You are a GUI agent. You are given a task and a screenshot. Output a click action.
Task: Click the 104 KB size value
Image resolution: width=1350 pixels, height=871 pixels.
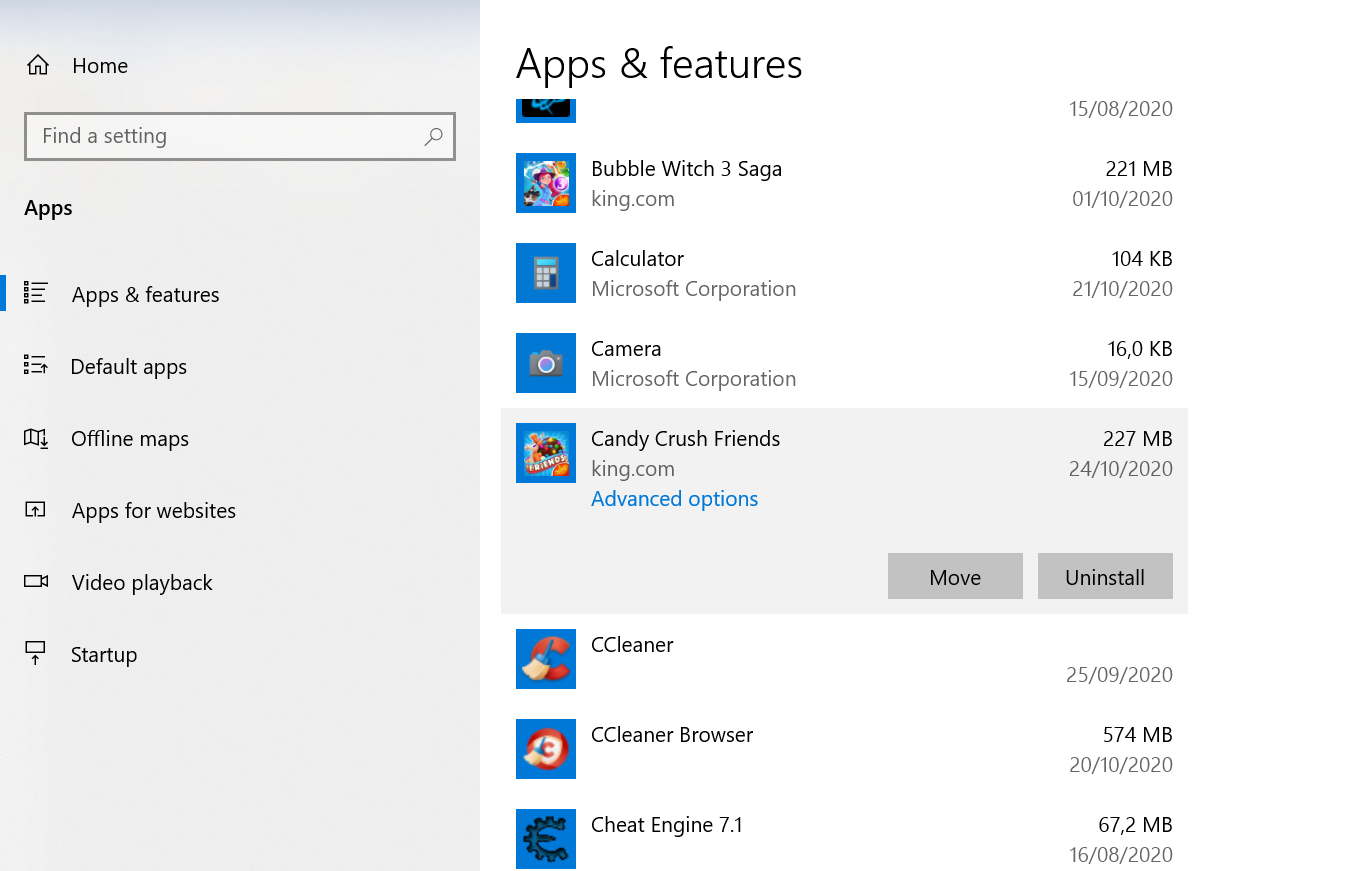coord(1142,258)
